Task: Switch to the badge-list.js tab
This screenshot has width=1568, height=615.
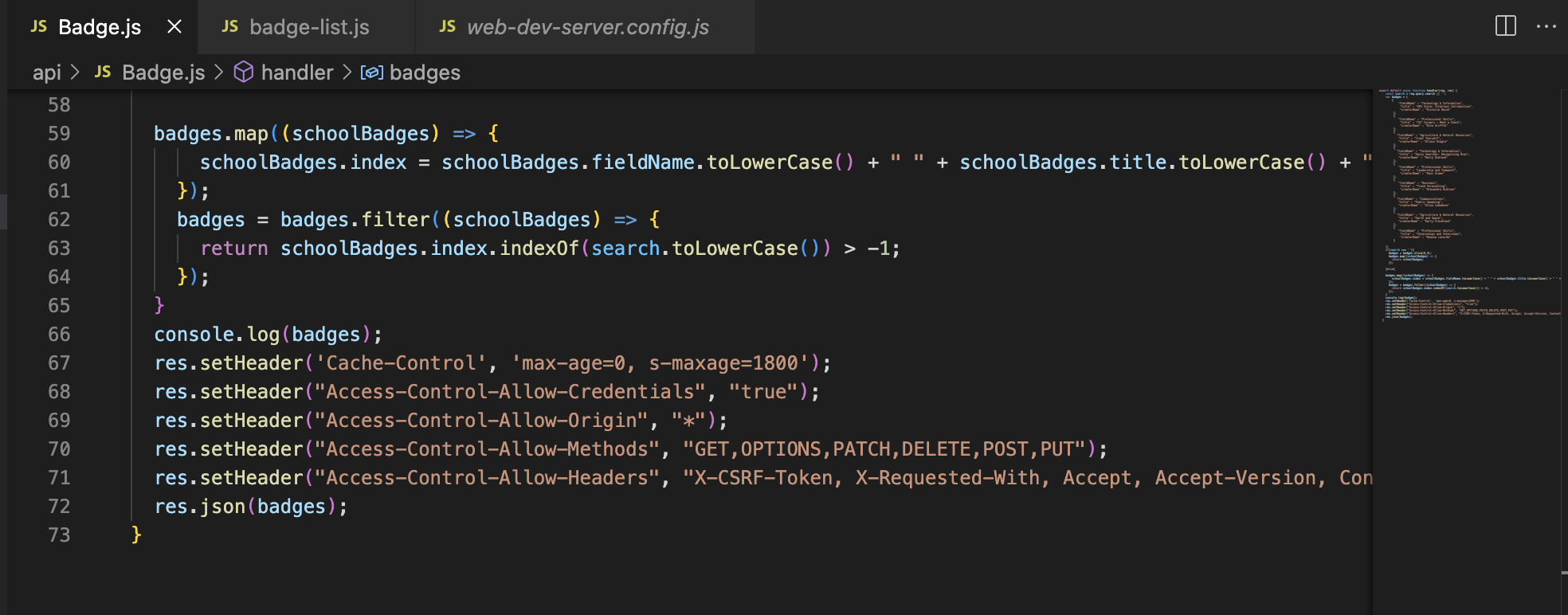Action: (309, 27)
